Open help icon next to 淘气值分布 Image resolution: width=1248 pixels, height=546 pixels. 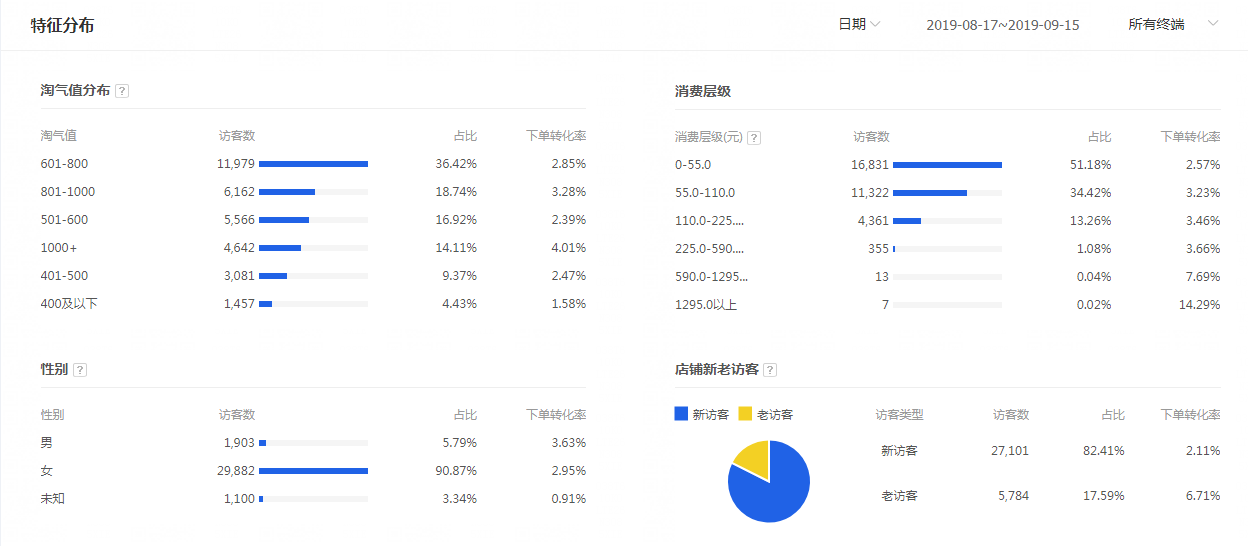122,91
